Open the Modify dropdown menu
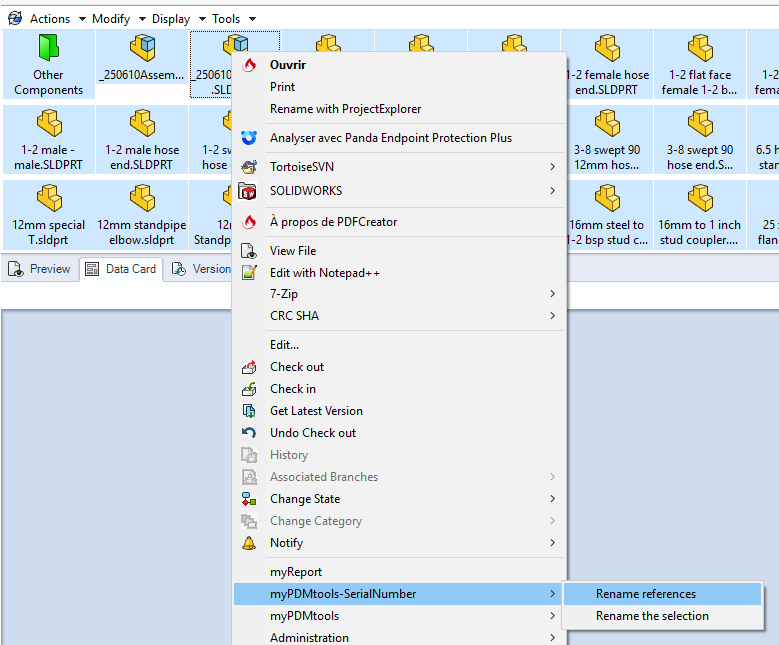Screen dimensions: 779x645 [111, 19]
